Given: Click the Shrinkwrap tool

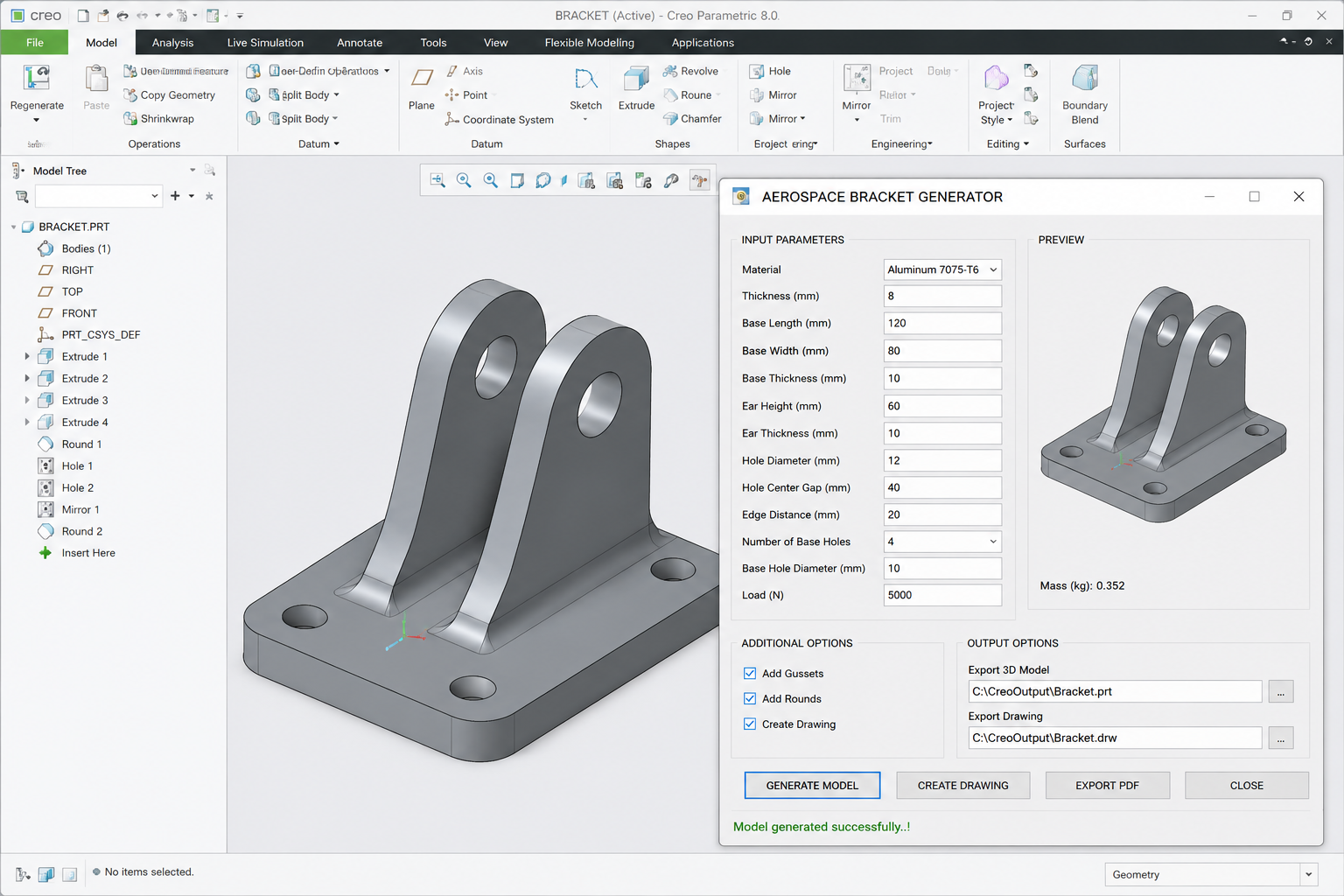Looking at the screenshot, I should pos(158,119).
